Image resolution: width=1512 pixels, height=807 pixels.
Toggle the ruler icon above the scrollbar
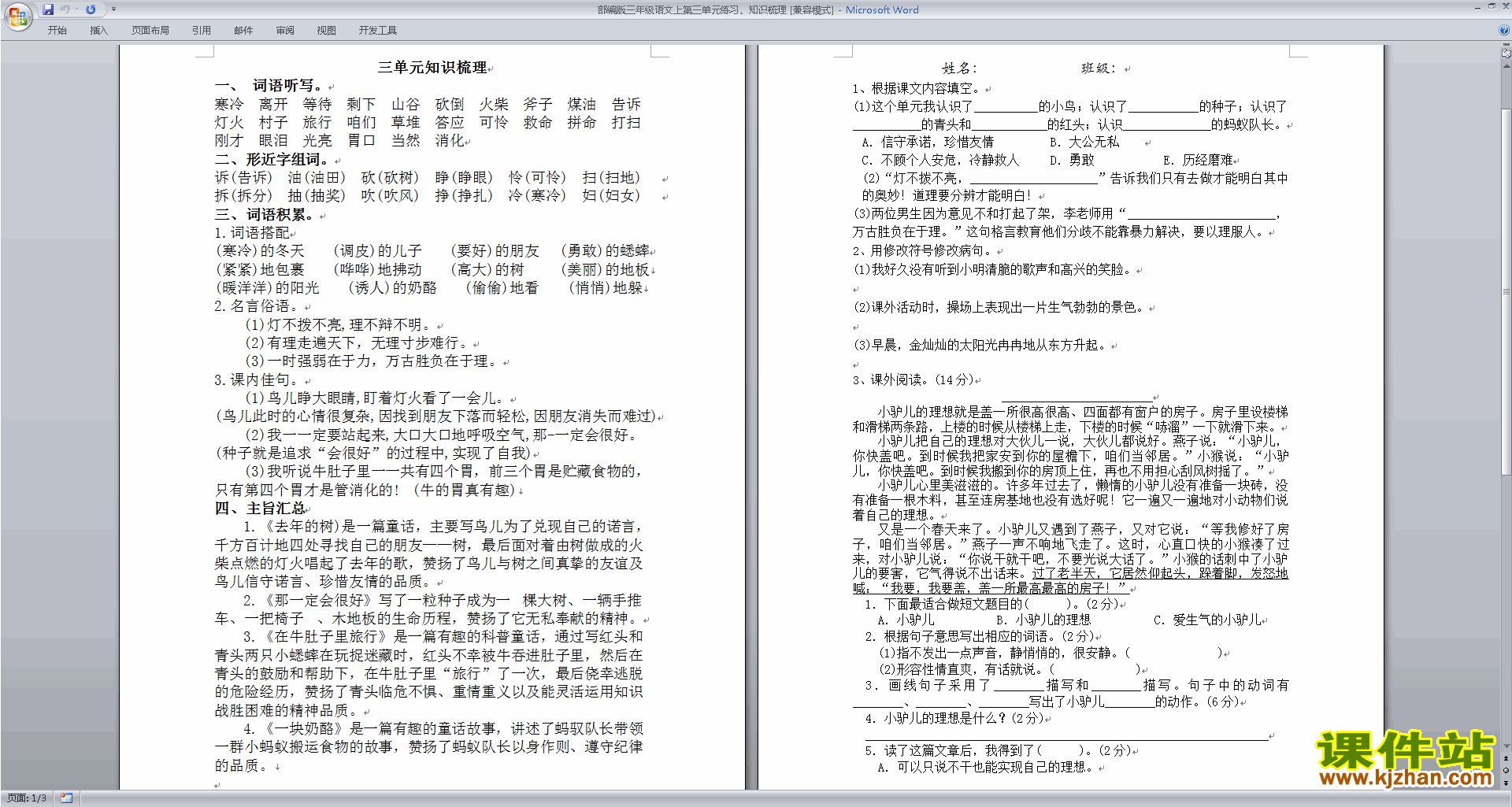click(1506, 54)
